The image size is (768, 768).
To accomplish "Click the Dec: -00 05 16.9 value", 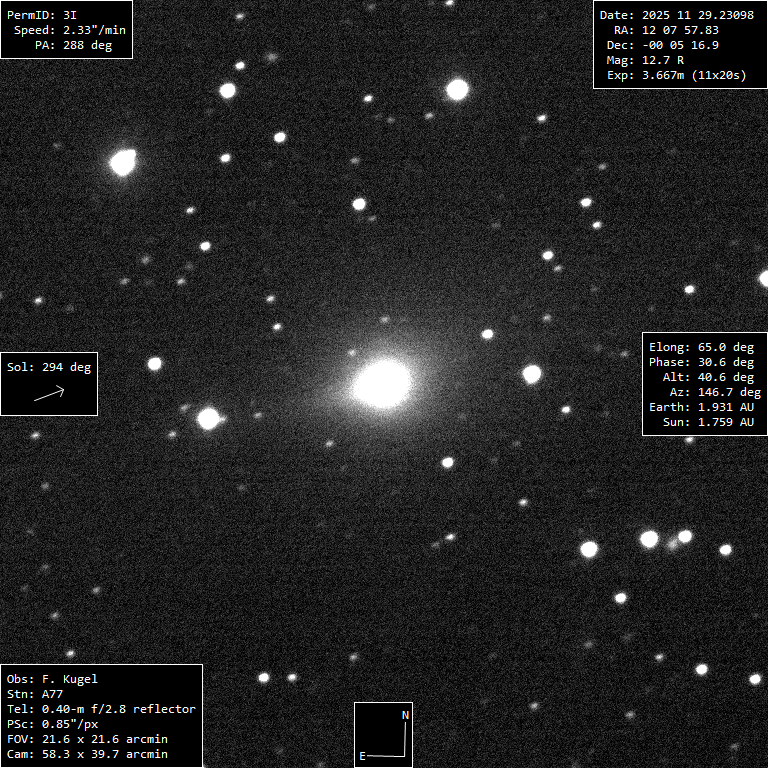I will [680, 45].
